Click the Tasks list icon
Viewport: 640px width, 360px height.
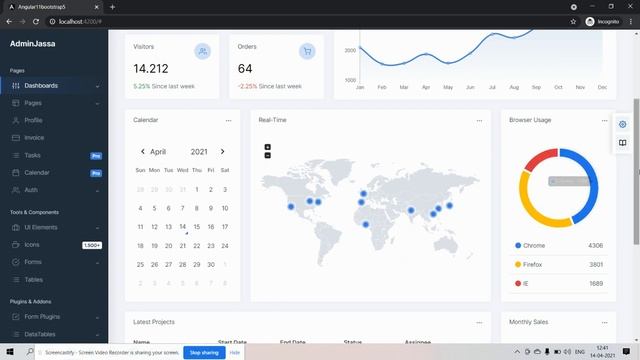point(16,156)
